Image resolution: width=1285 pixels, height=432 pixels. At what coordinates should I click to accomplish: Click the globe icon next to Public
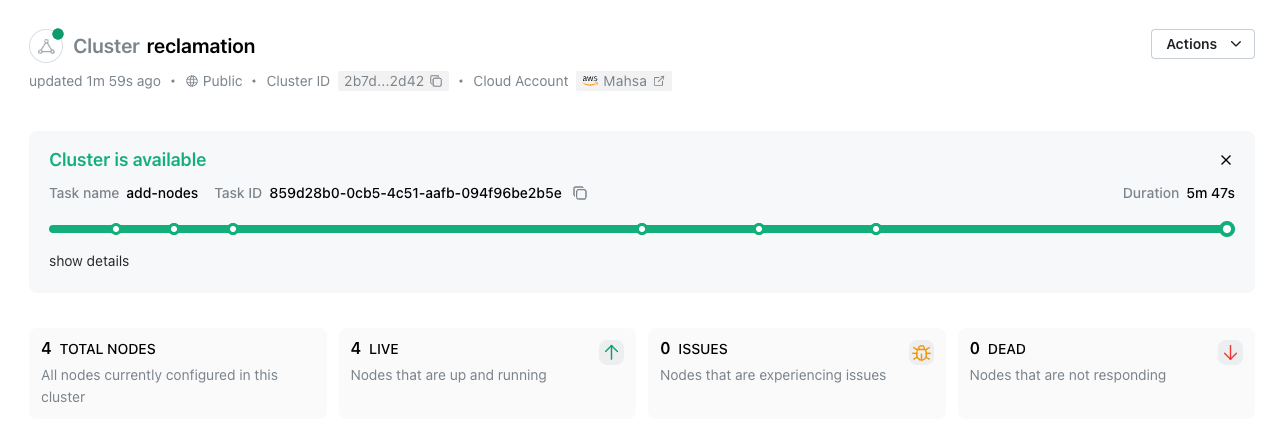[192, 81]
